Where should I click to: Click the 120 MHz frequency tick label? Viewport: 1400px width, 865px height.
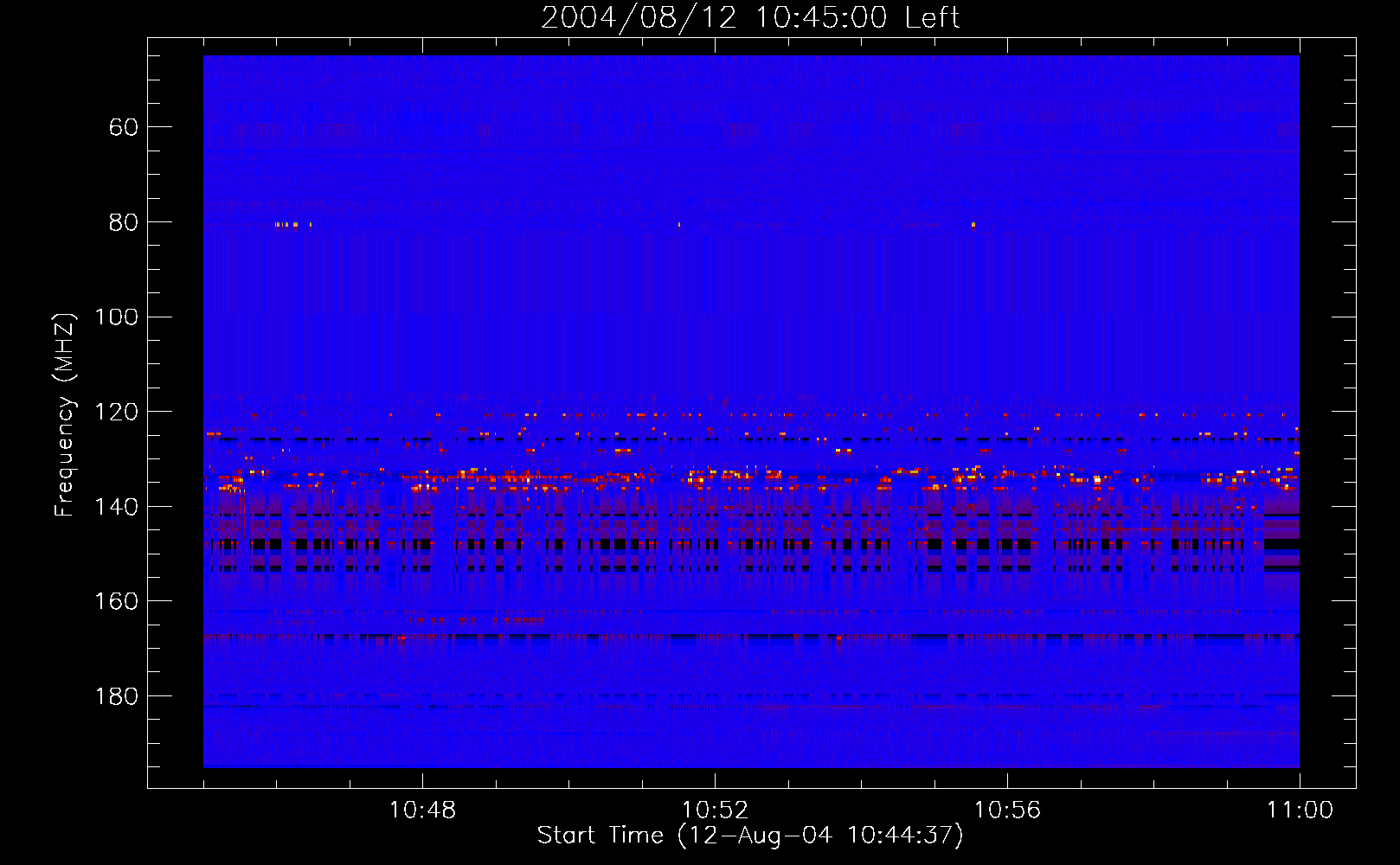click(116, 412)
